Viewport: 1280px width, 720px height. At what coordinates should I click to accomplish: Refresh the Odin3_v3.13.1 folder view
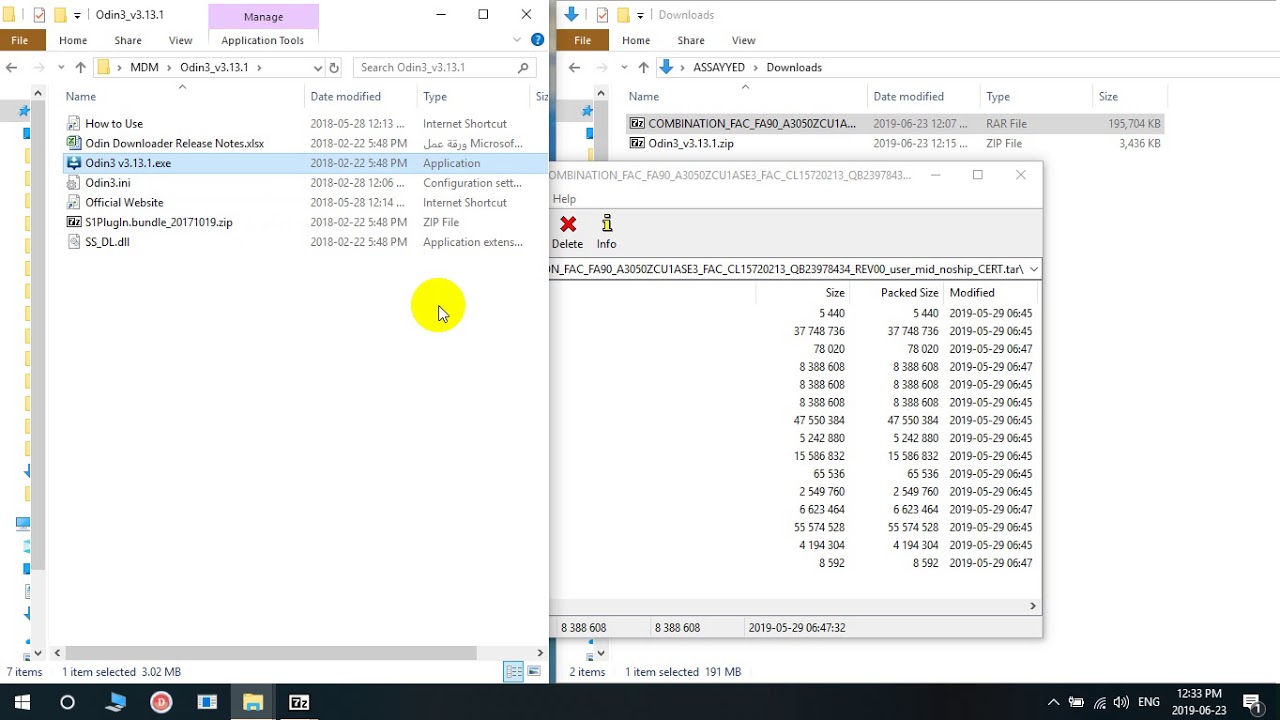pos(334,67)
